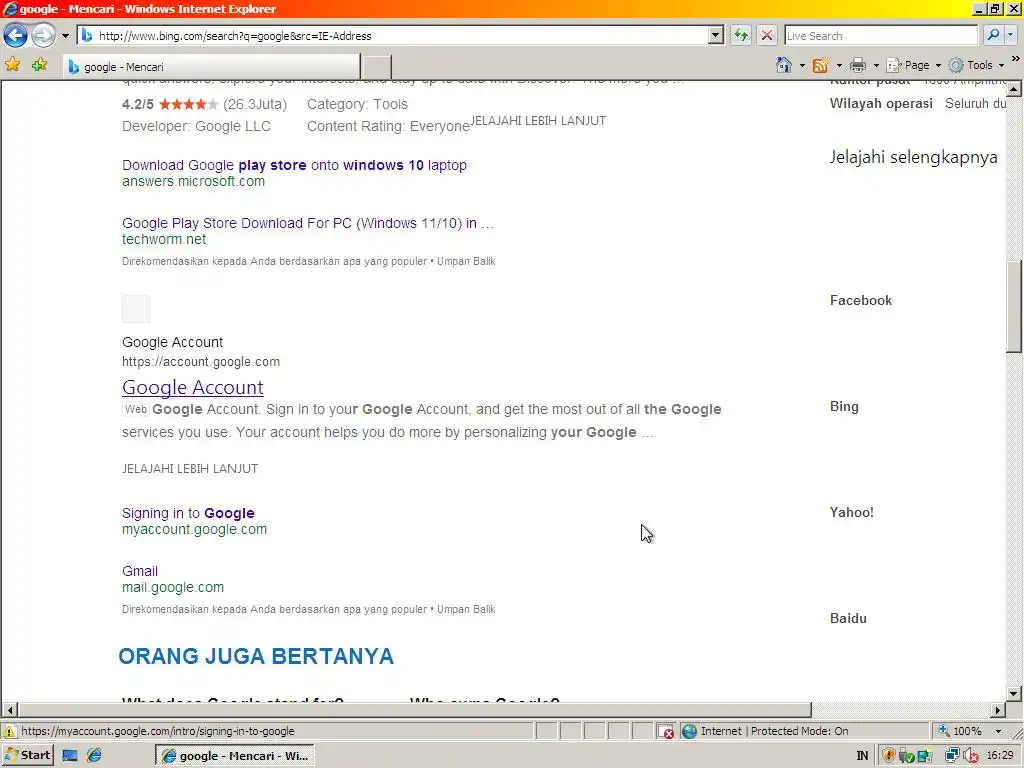Image resolution: width=1024 pixels, height=768 pixels.
Task: Click the https://account.google.com URL text
Action: [200, 362]
